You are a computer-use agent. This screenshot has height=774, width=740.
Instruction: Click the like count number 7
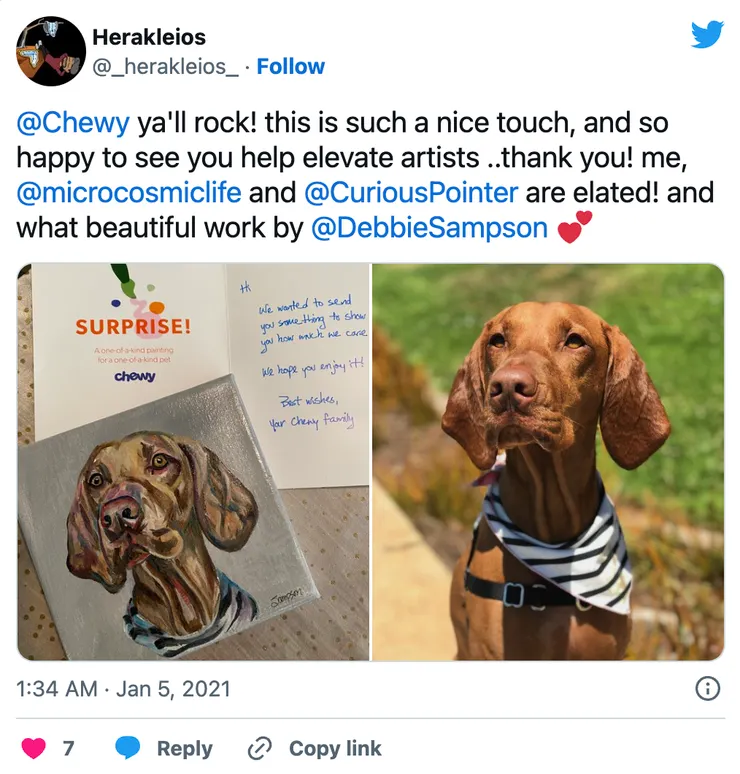pos(68,748)
